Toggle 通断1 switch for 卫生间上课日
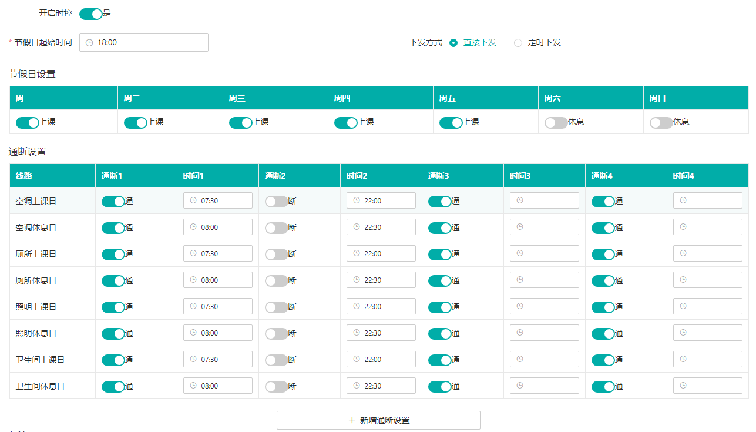Image resolution: width=756 pixels, height=432 pixels. pyautogui.click(x=113, y=360)
